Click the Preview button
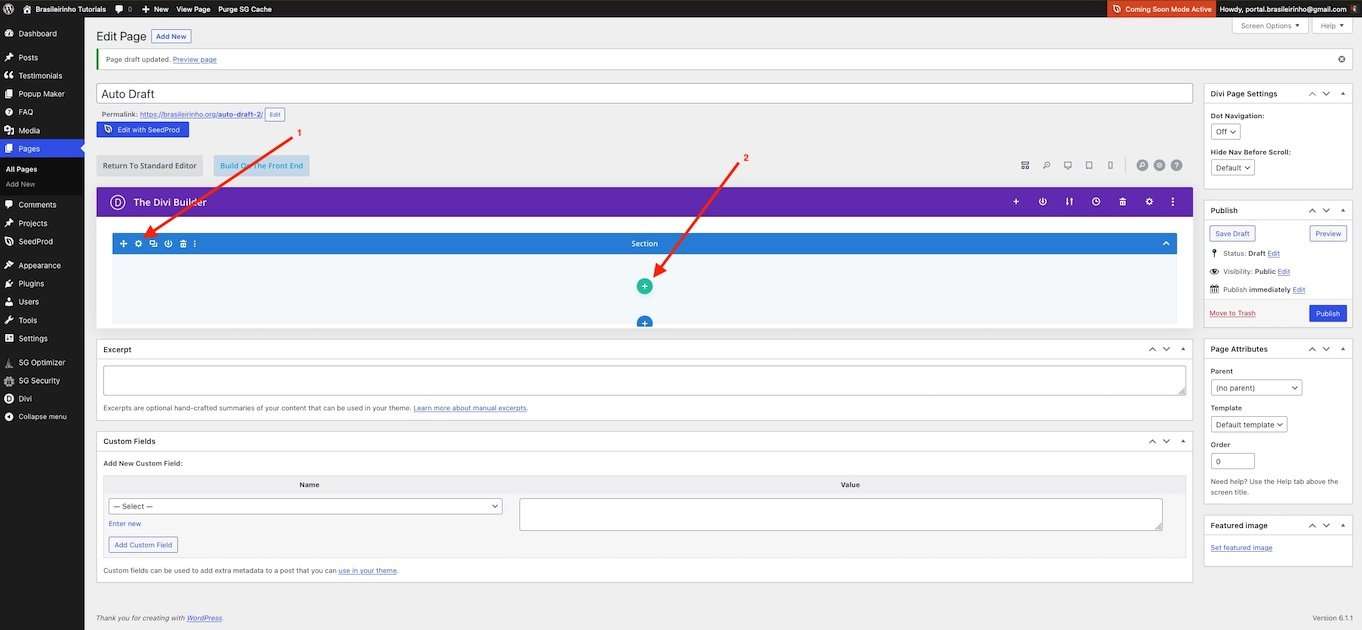Screen dimensions: 1362x630 tap(1328, 233)
